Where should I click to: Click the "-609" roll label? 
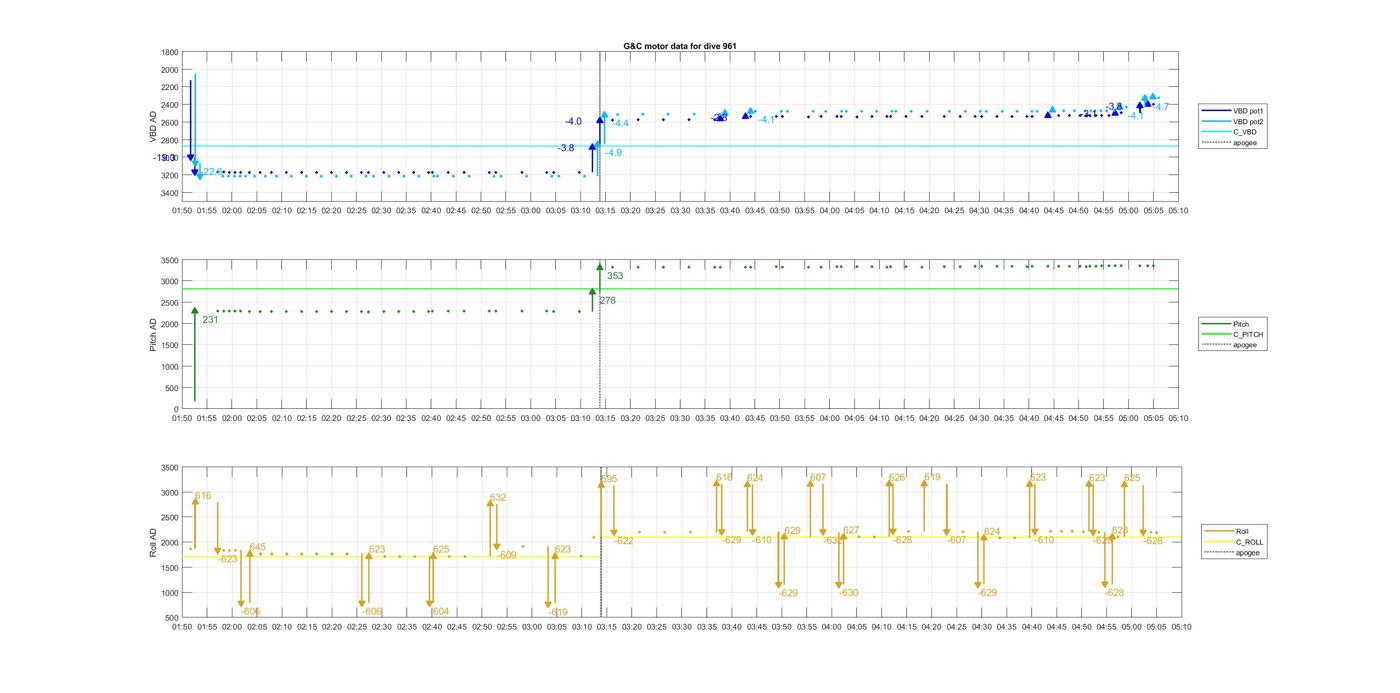(507, 555)
